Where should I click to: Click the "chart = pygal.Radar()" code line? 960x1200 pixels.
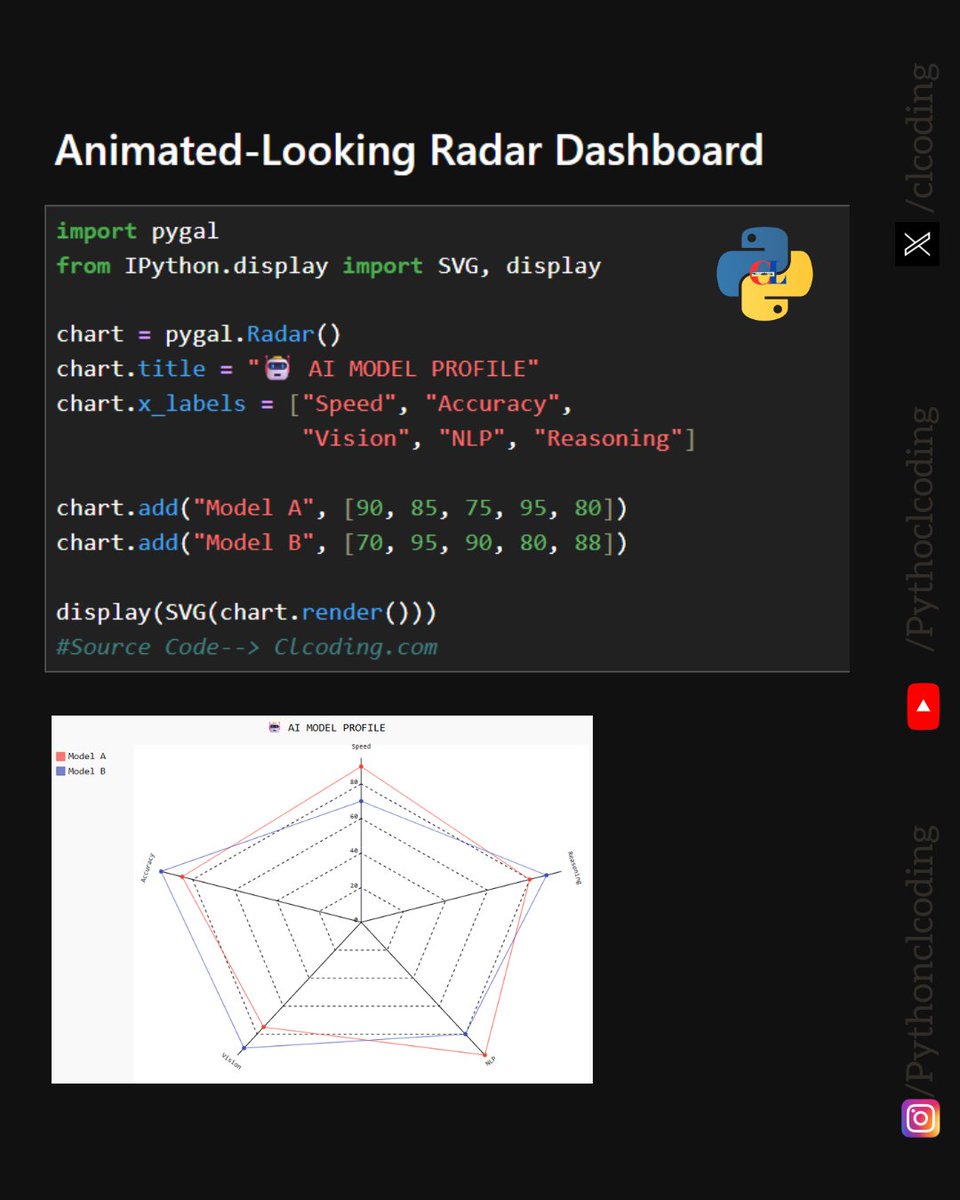[x=199, y=334]
